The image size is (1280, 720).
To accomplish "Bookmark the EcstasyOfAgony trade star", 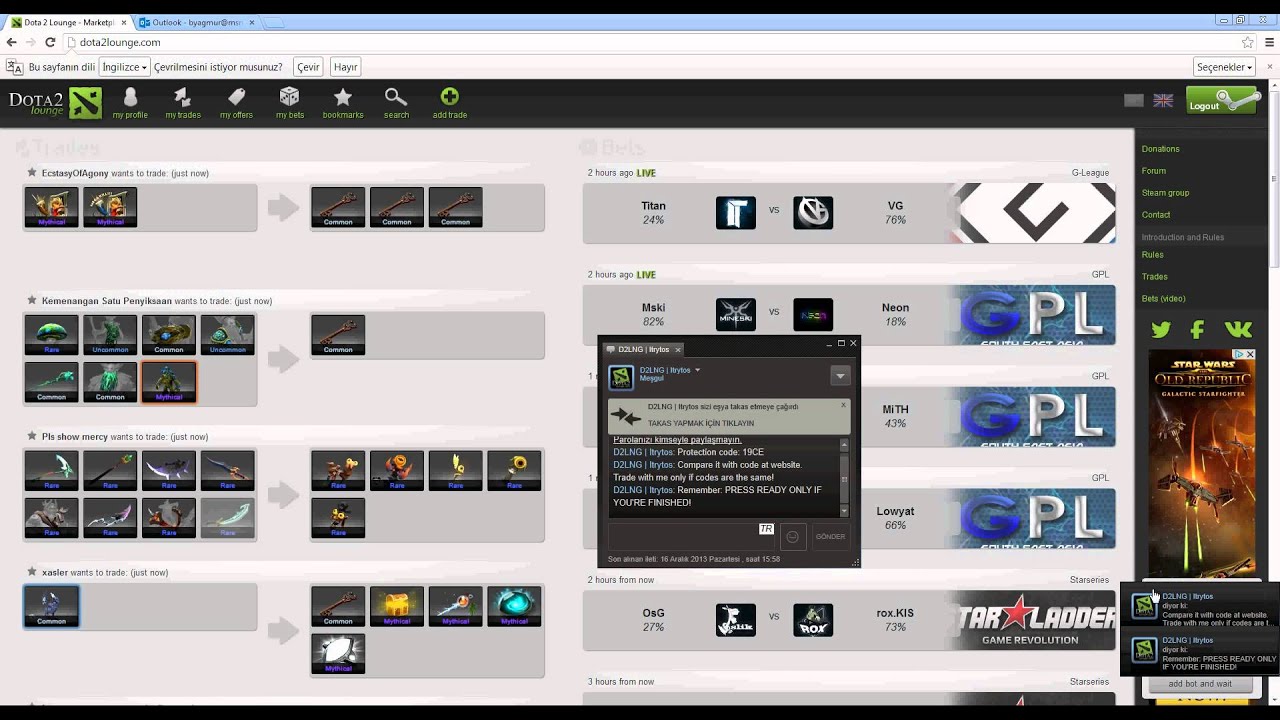I will pyautogui.click(x=32, y=173).
